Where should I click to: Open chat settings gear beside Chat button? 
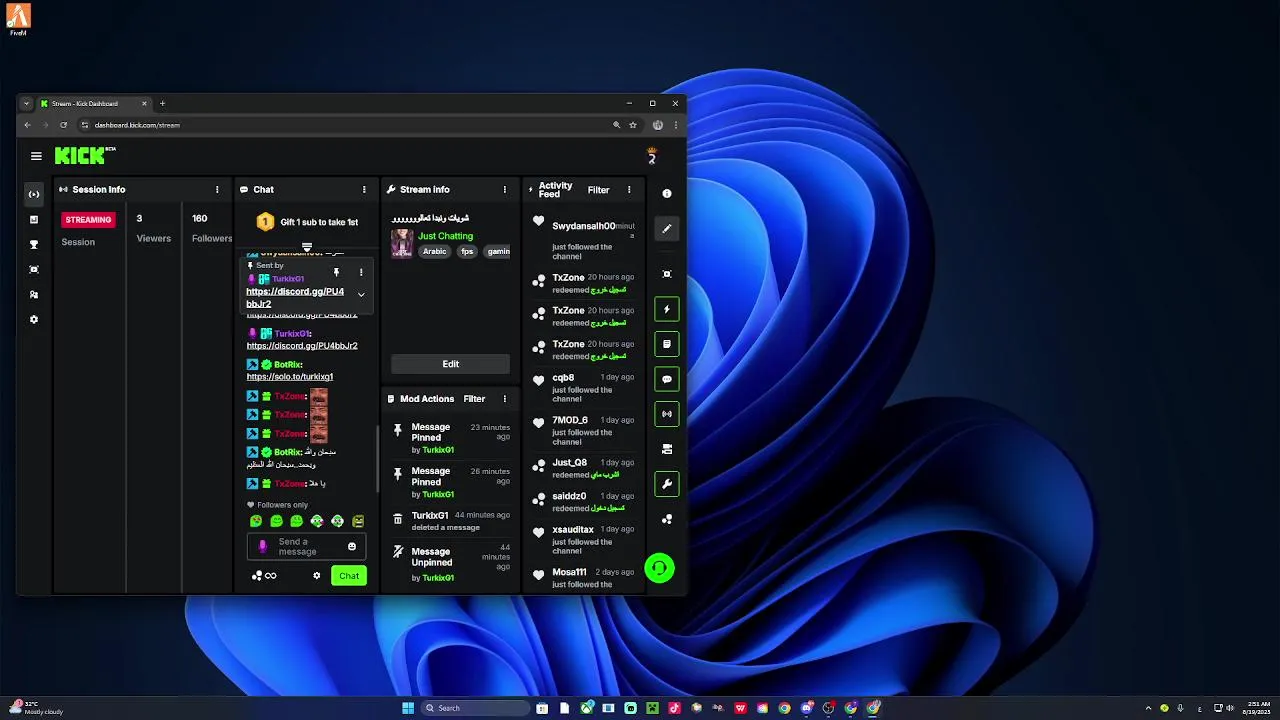point(317,575)
